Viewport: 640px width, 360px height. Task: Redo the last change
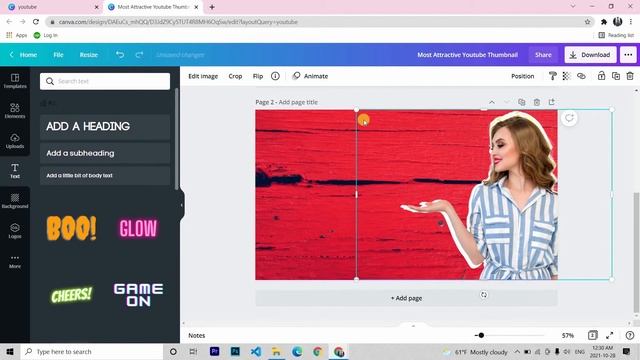point(139,54)
